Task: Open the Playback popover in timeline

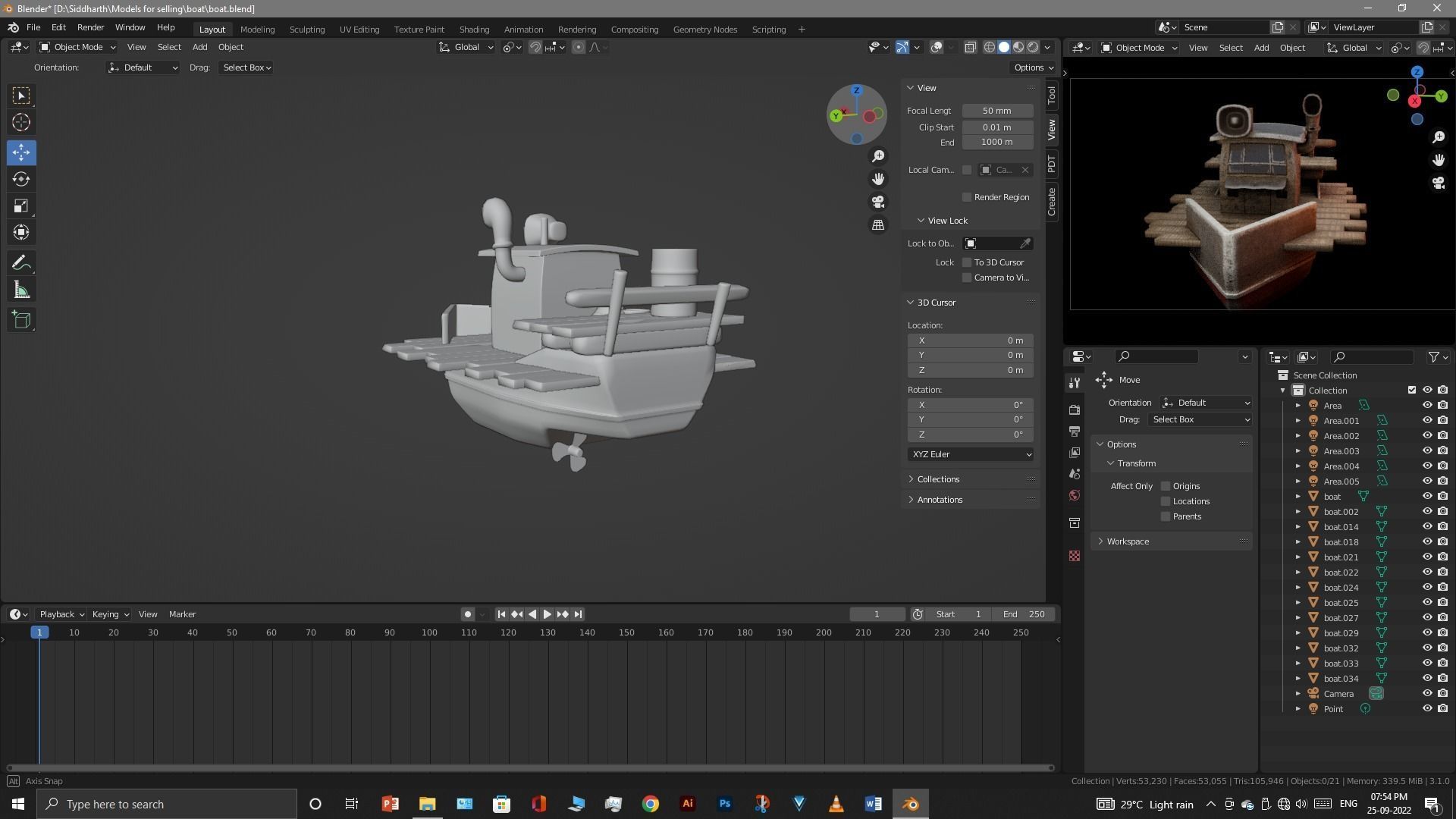Action: point(61,614)
